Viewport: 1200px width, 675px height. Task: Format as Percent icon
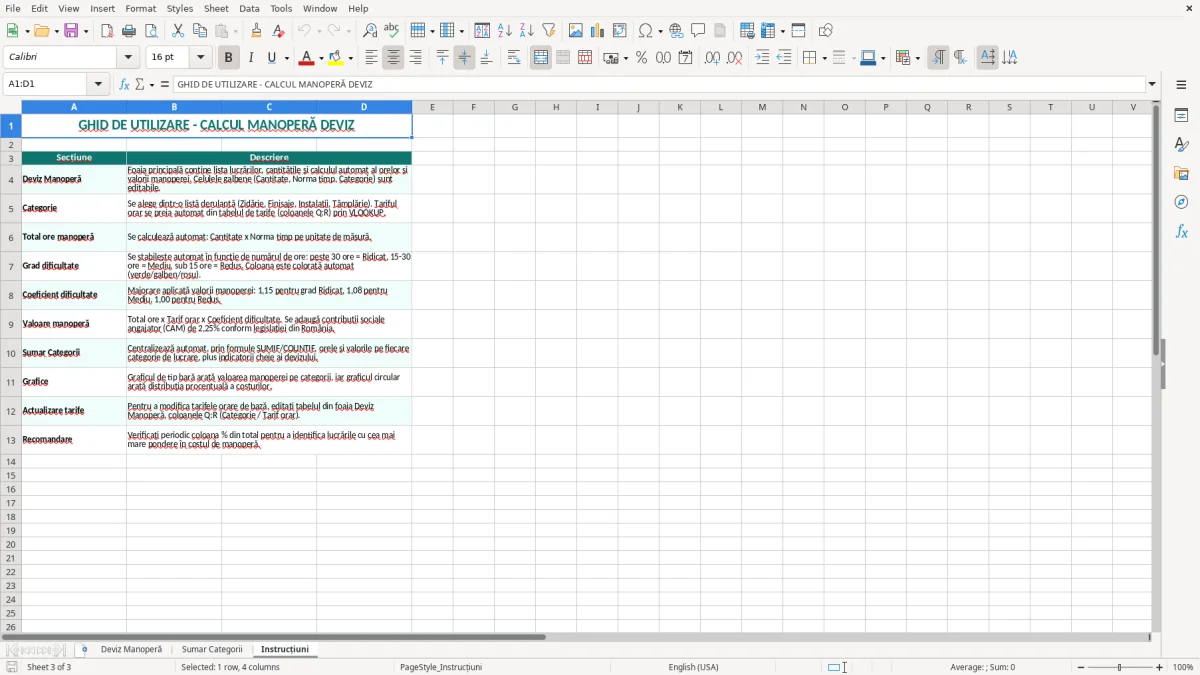point(641,58)
